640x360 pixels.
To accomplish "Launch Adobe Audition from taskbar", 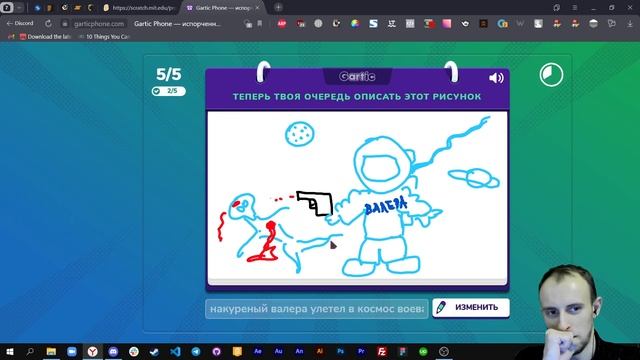I will [278, 351].
